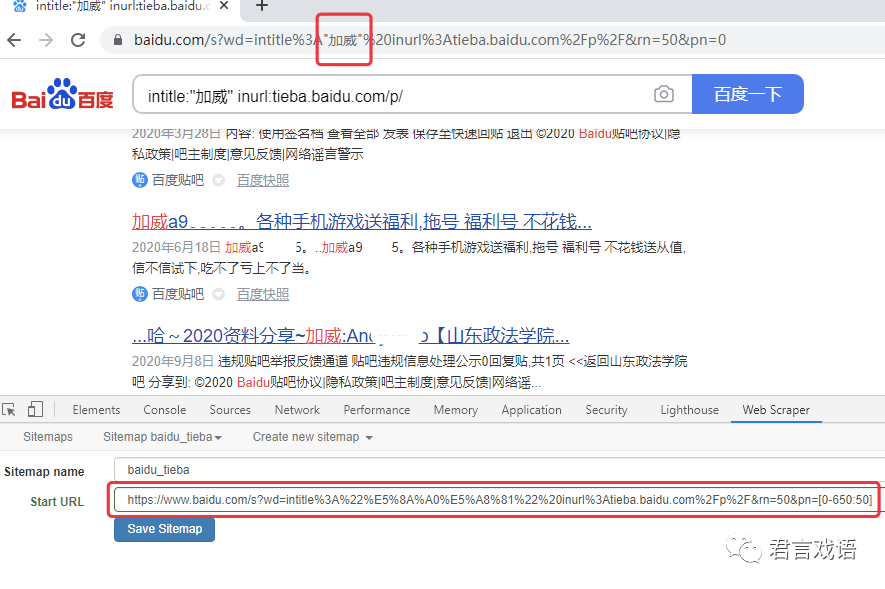Open 百度快照 under the first result
The height and width of the screenshot is (589, 885).
tap(263, 181)
